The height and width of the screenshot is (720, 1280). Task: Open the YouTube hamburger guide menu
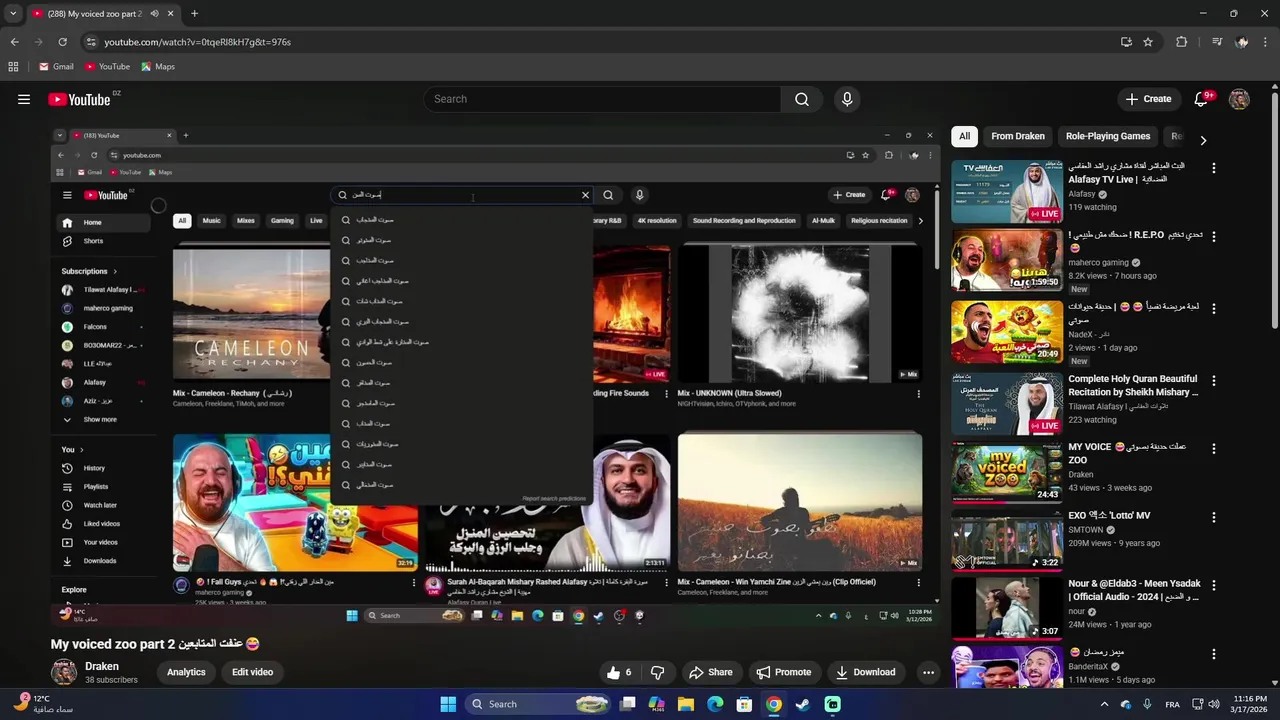click(24, 99)
